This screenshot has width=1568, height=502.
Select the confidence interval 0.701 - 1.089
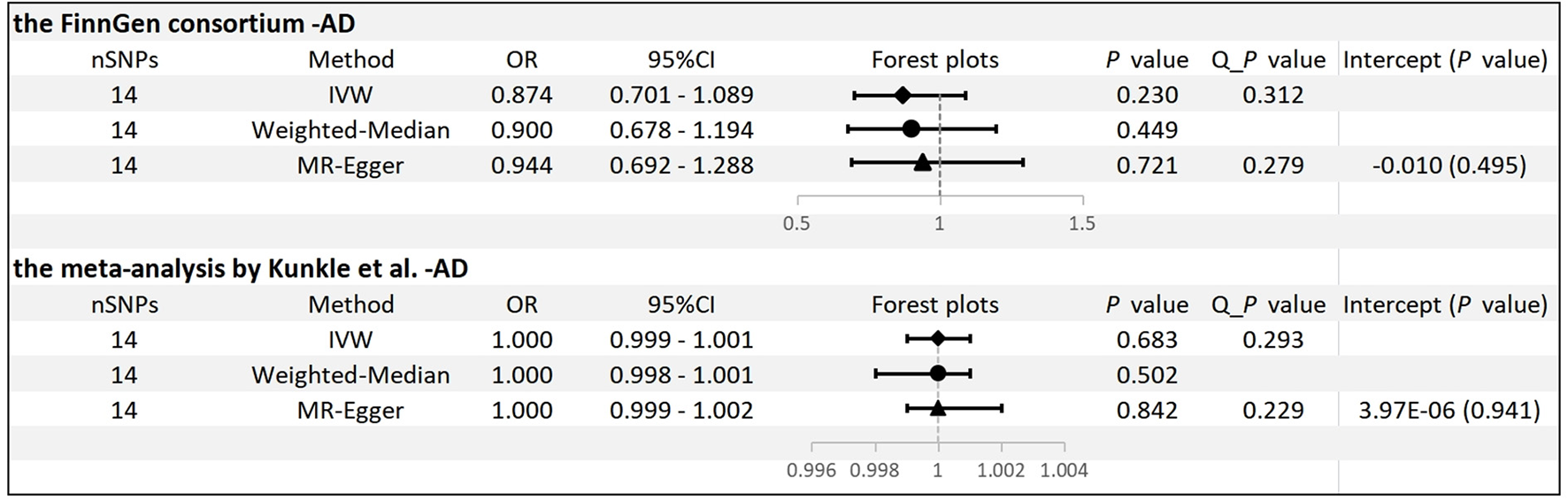(681, 95)
